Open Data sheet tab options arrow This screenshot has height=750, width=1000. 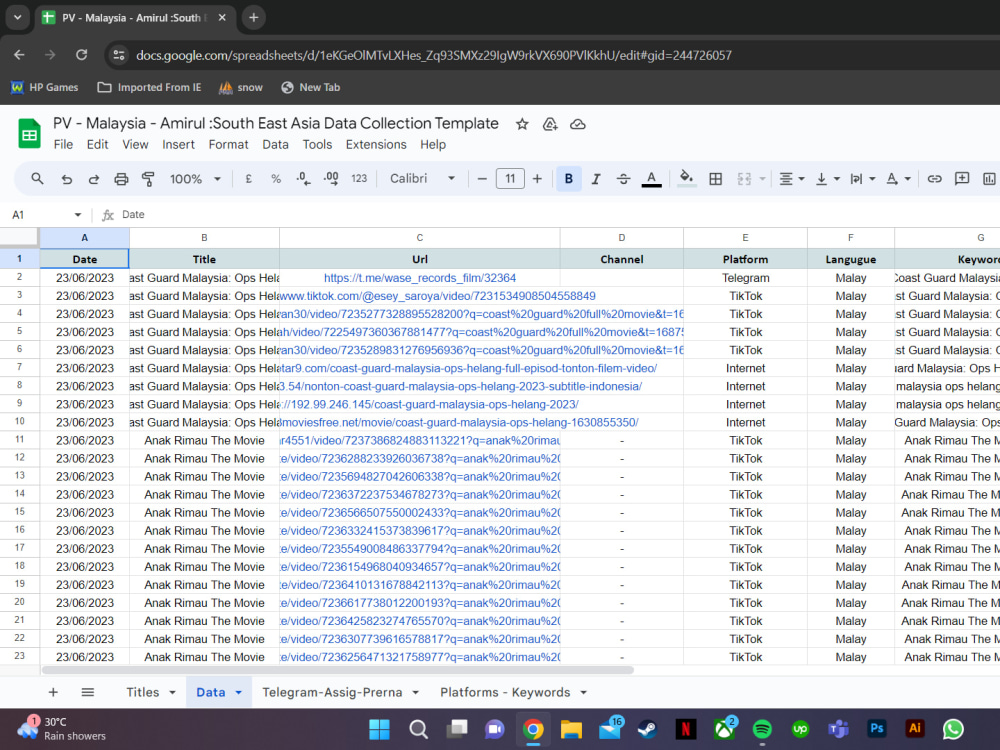coord(239,693)
